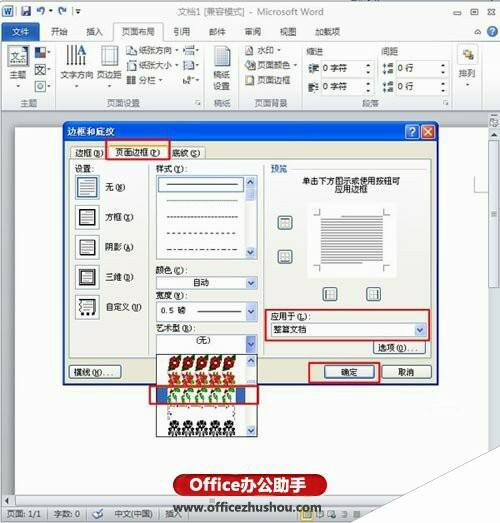The image size is (500, 523).
Task: Open the Page Color (页面颜色) picker
Action: coord(271,65)
